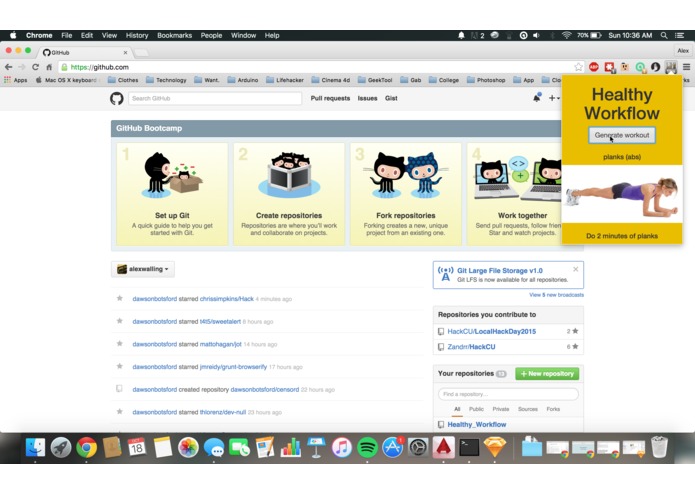This screenshot has width=695, height=494.
Task: Open Photos in the dock
Action: tap(188, 447)
